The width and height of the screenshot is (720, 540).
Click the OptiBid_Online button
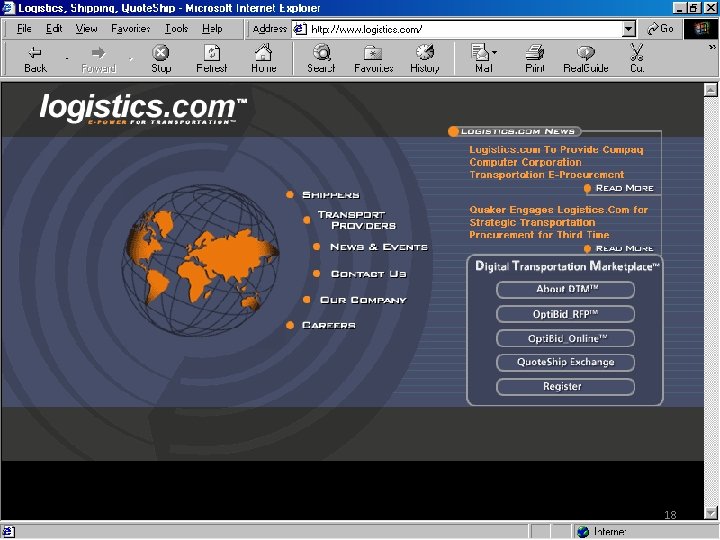[566, 338]
